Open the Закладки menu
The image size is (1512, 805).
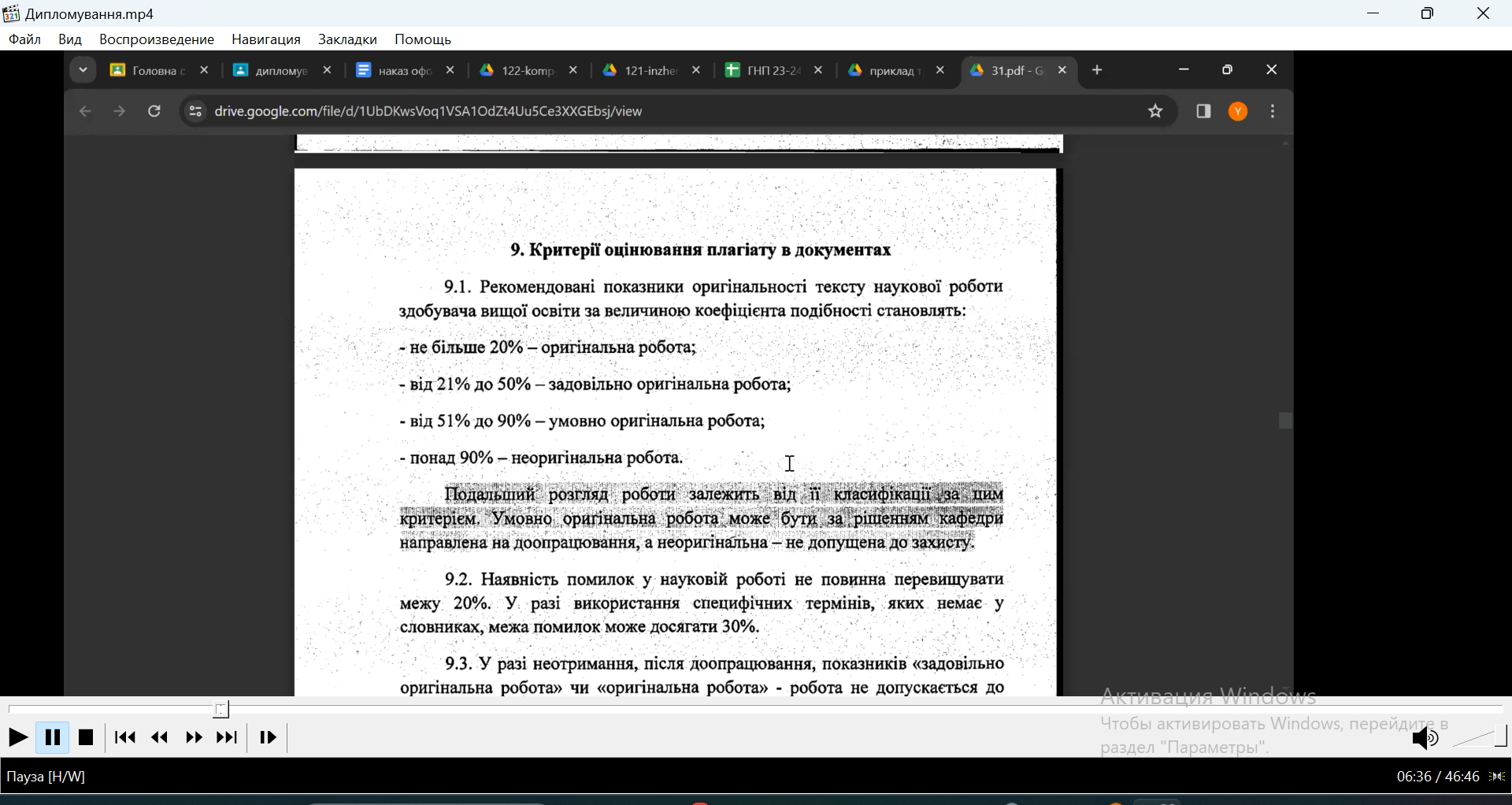click(x=348, y=39)
